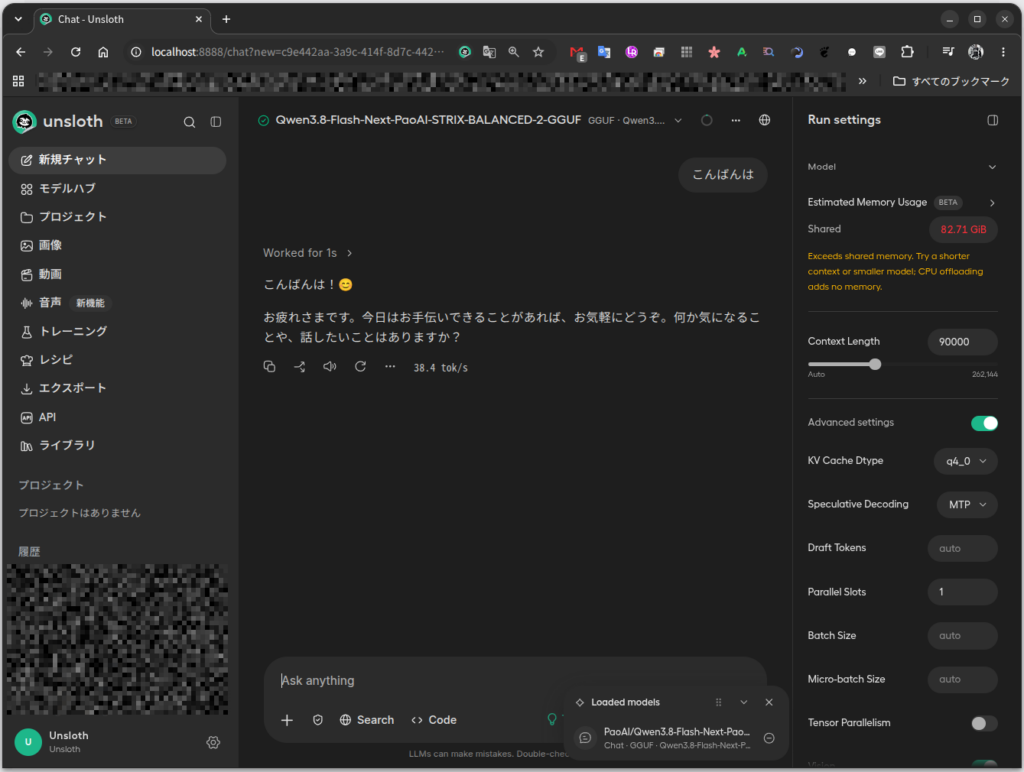Open Speculative Decoding dropdown
This screenshot has height=772, width=1024.
967,505
